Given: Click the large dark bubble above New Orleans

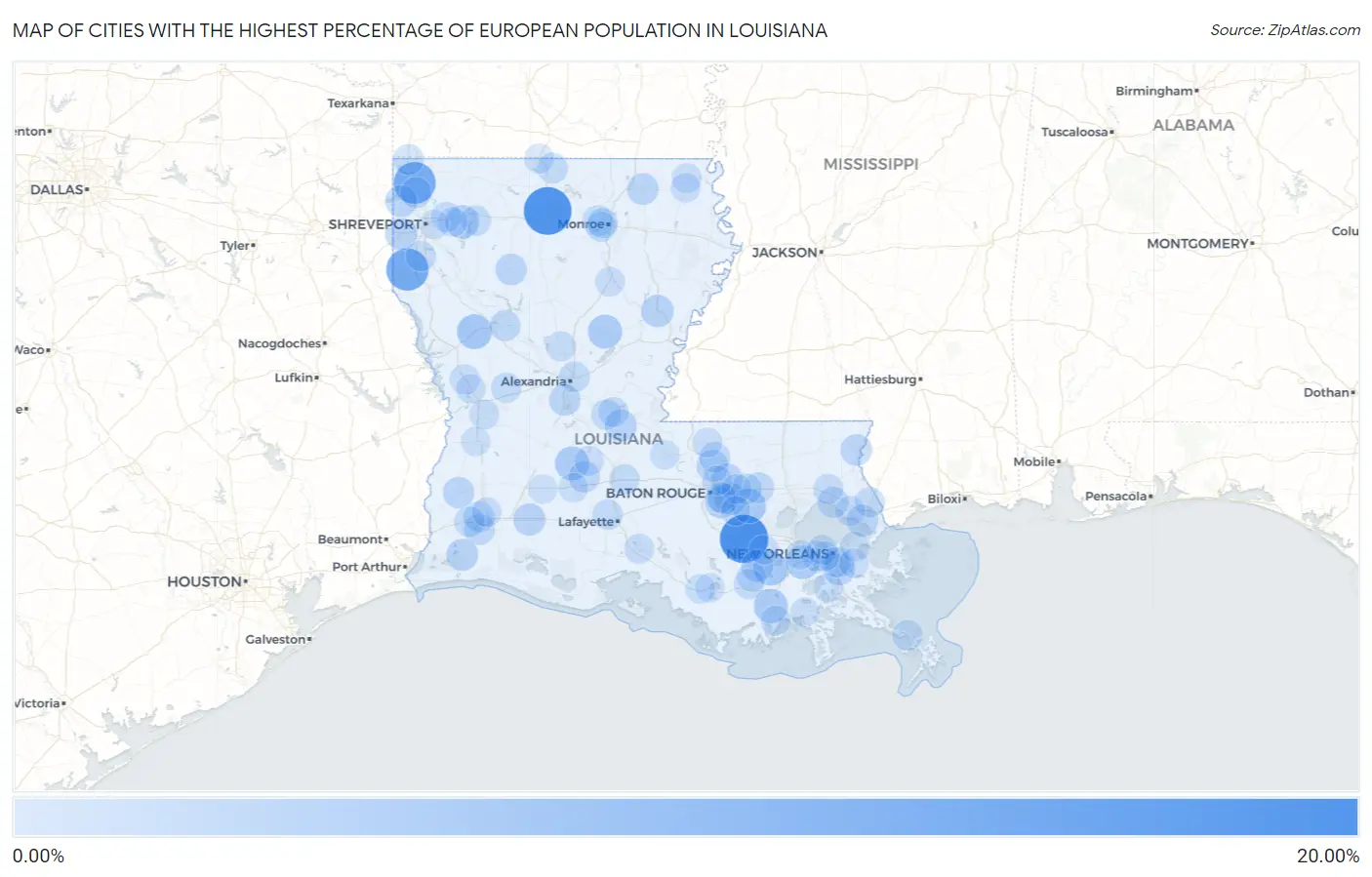Looking at the screenshot, I should point(744,538).
